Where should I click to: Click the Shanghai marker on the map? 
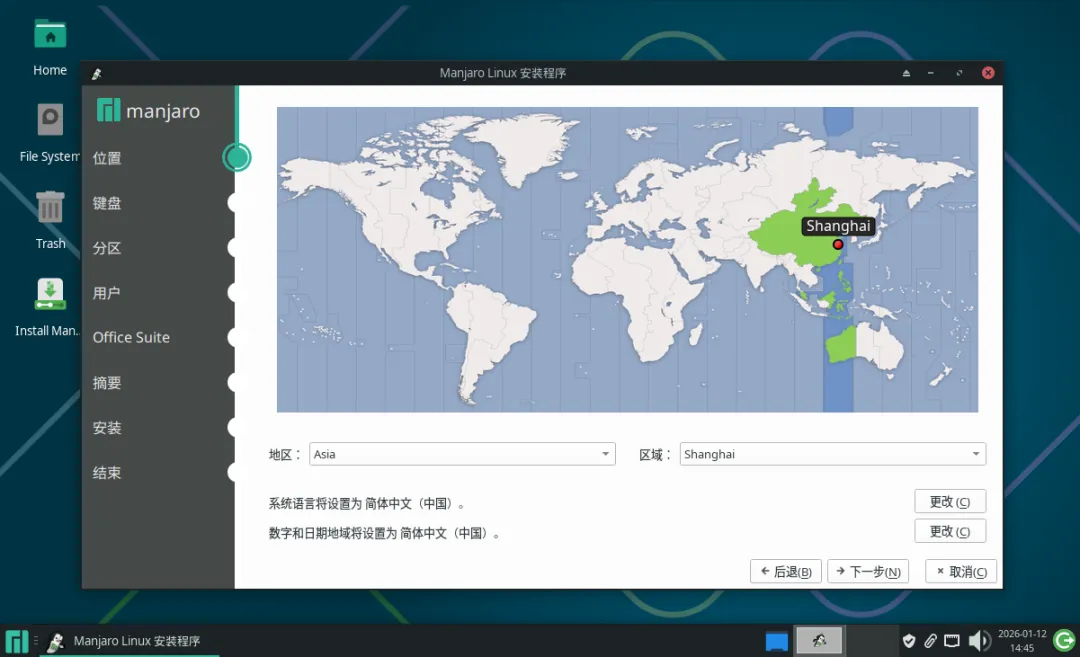pos(838,243)
